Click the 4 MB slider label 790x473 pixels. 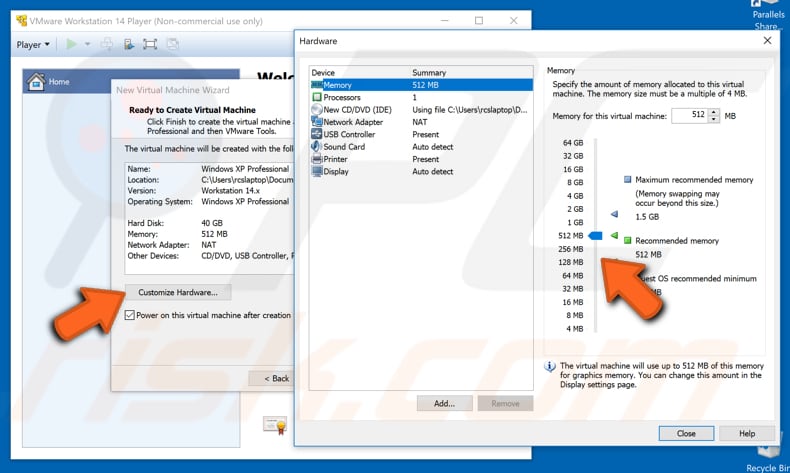575,329
